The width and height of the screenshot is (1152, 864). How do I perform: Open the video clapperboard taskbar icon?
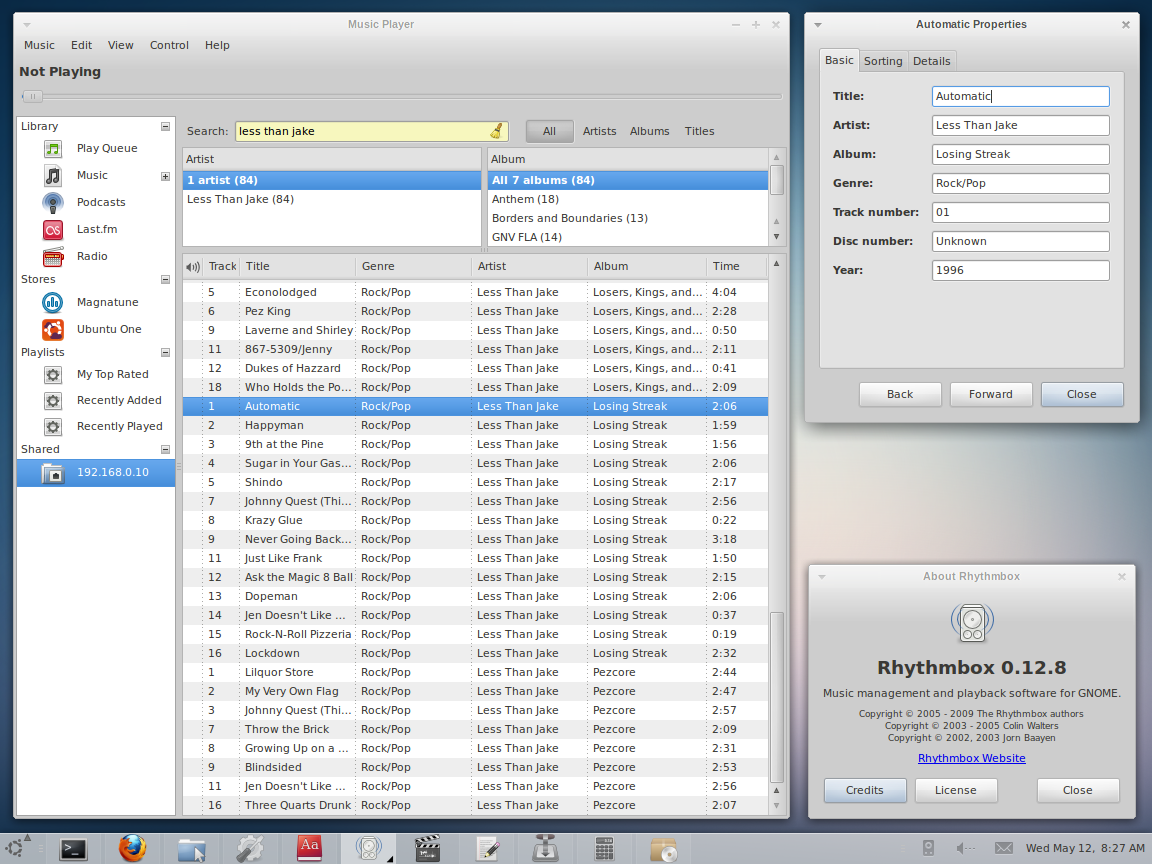point(427,849)
